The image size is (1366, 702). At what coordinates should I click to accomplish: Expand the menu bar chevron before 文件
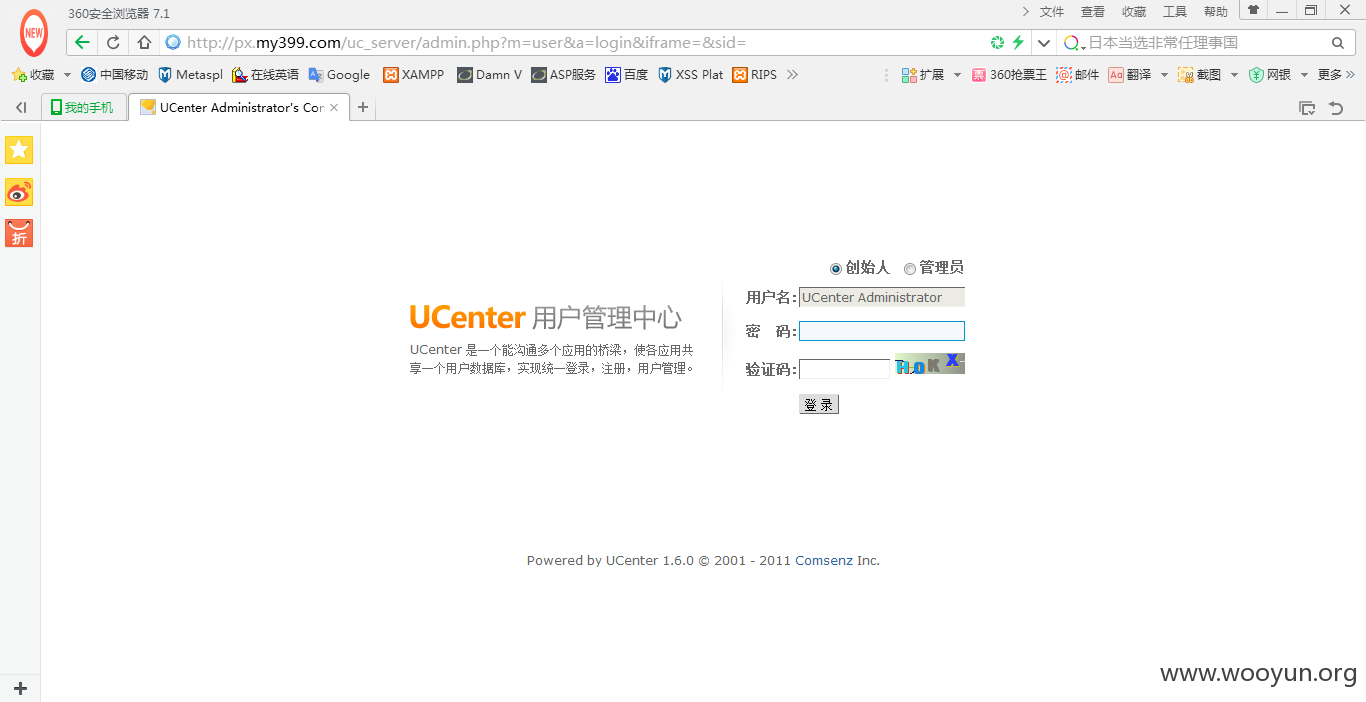click(x=1025, y=12)
